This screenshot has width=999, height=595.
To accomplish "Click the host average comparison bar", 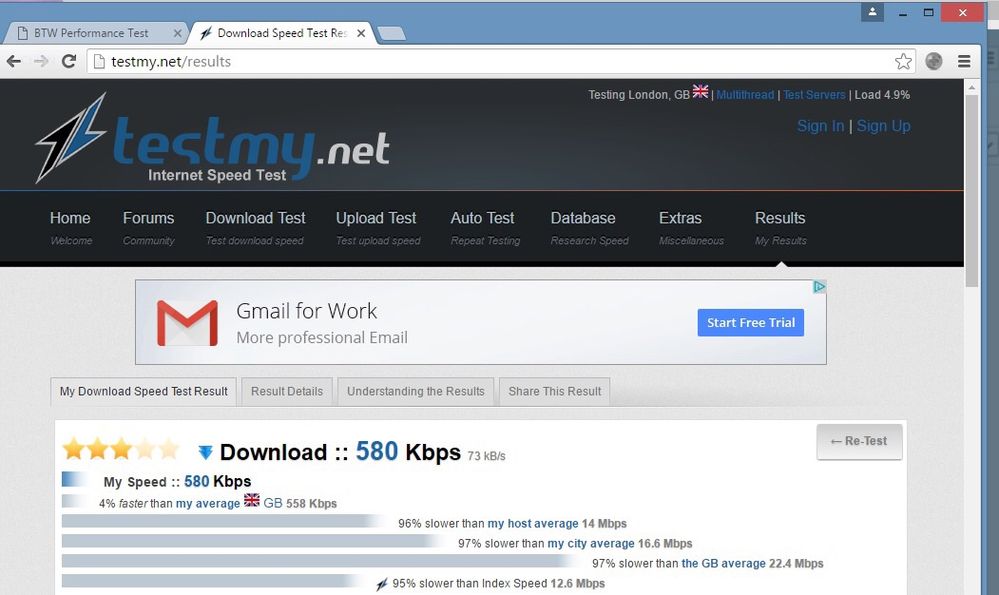I will 224,521.
